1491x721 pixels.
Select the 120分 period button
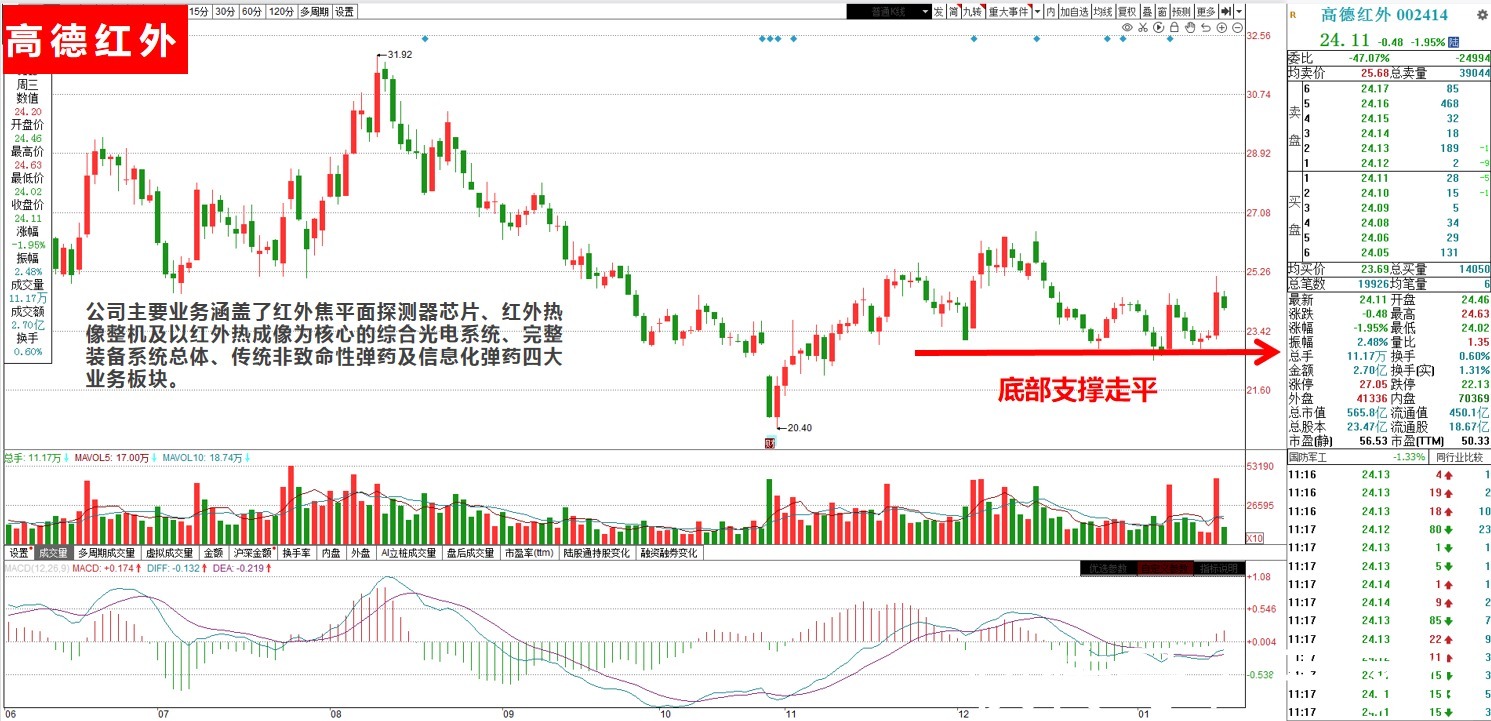tap(282, 12)
